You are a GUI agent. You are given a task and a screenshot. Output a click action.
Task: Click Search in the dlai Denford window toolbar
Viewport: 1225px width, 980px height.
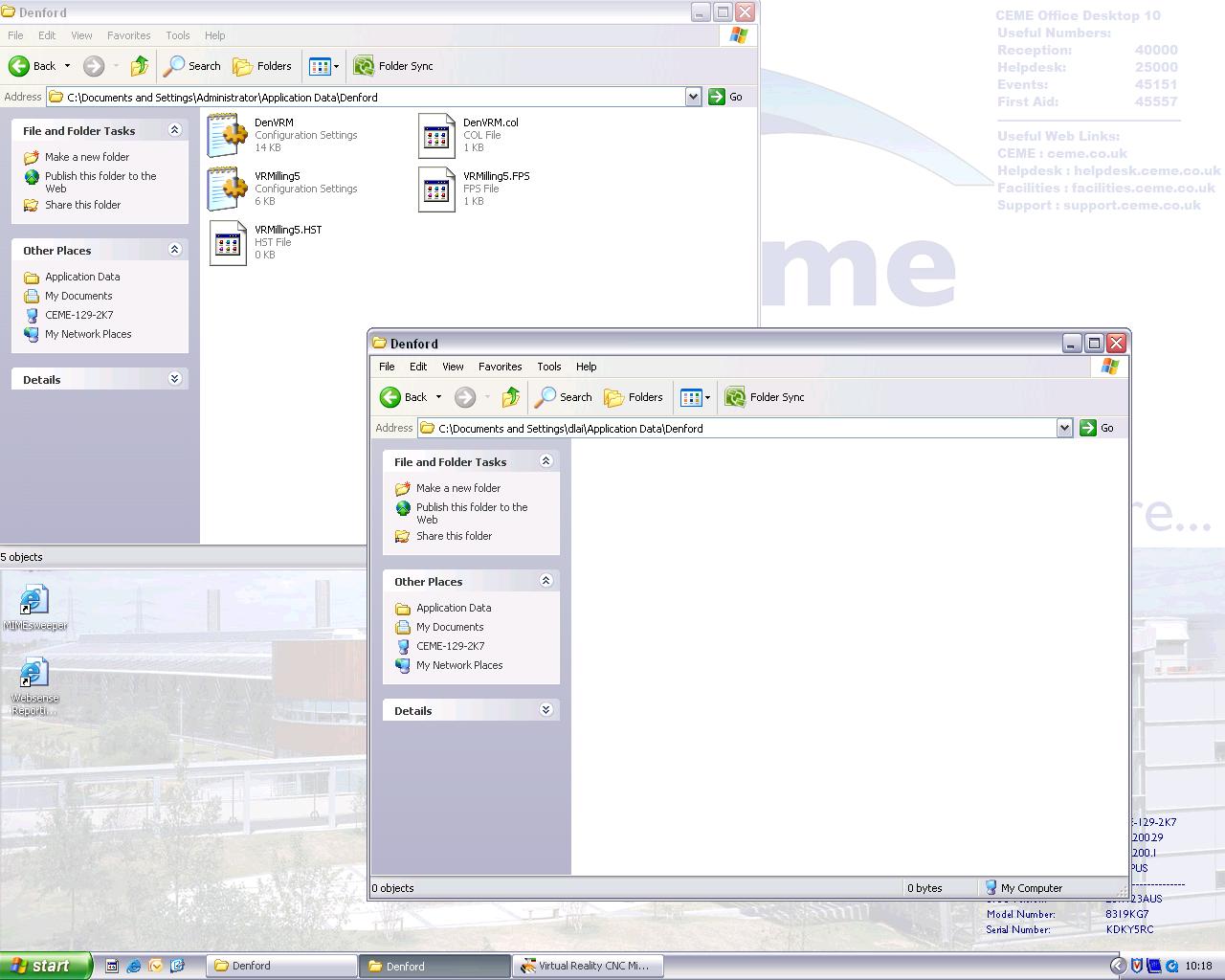(x=564, y=397)
